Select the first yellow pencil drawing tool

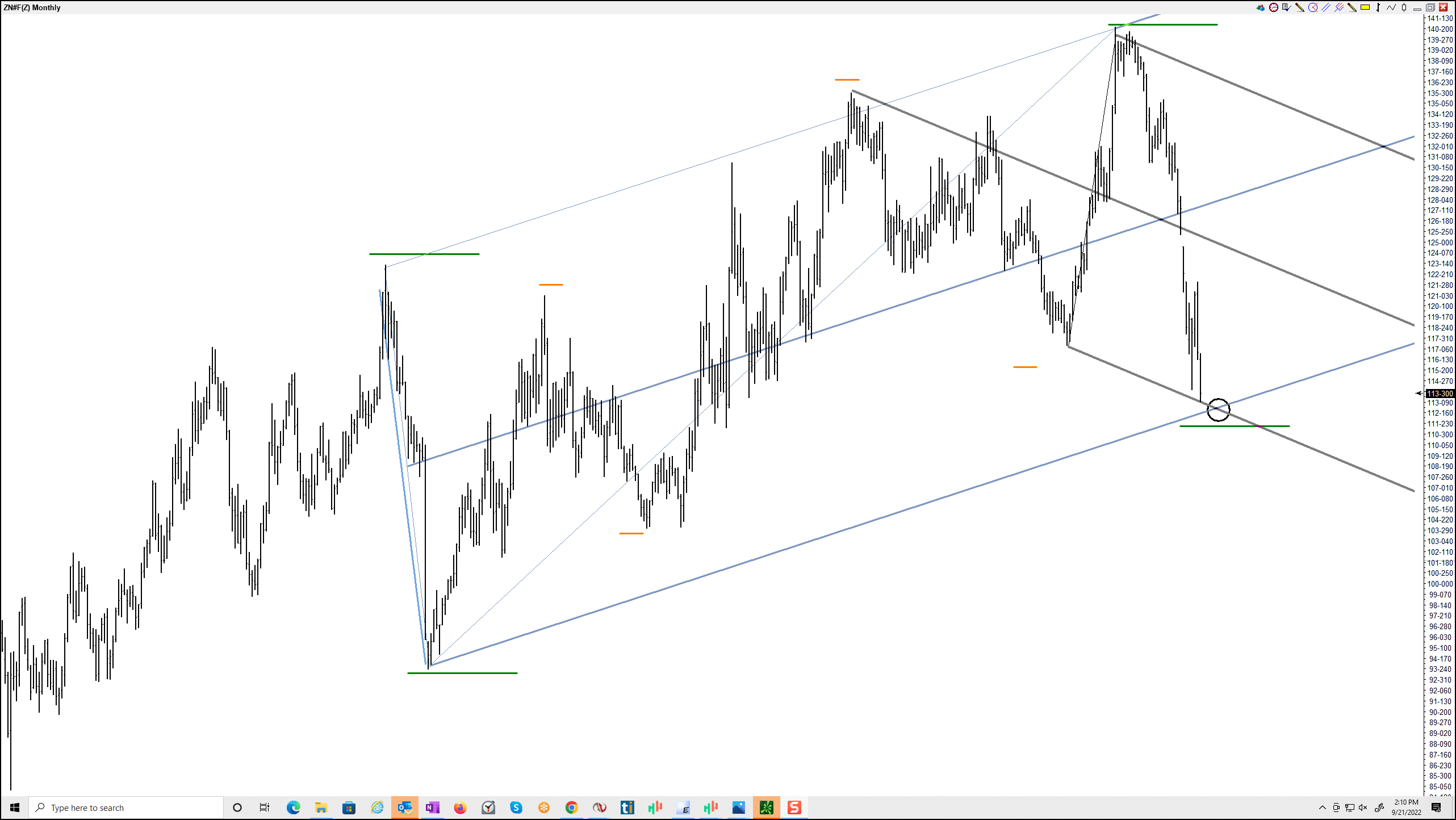point(1299,7)
